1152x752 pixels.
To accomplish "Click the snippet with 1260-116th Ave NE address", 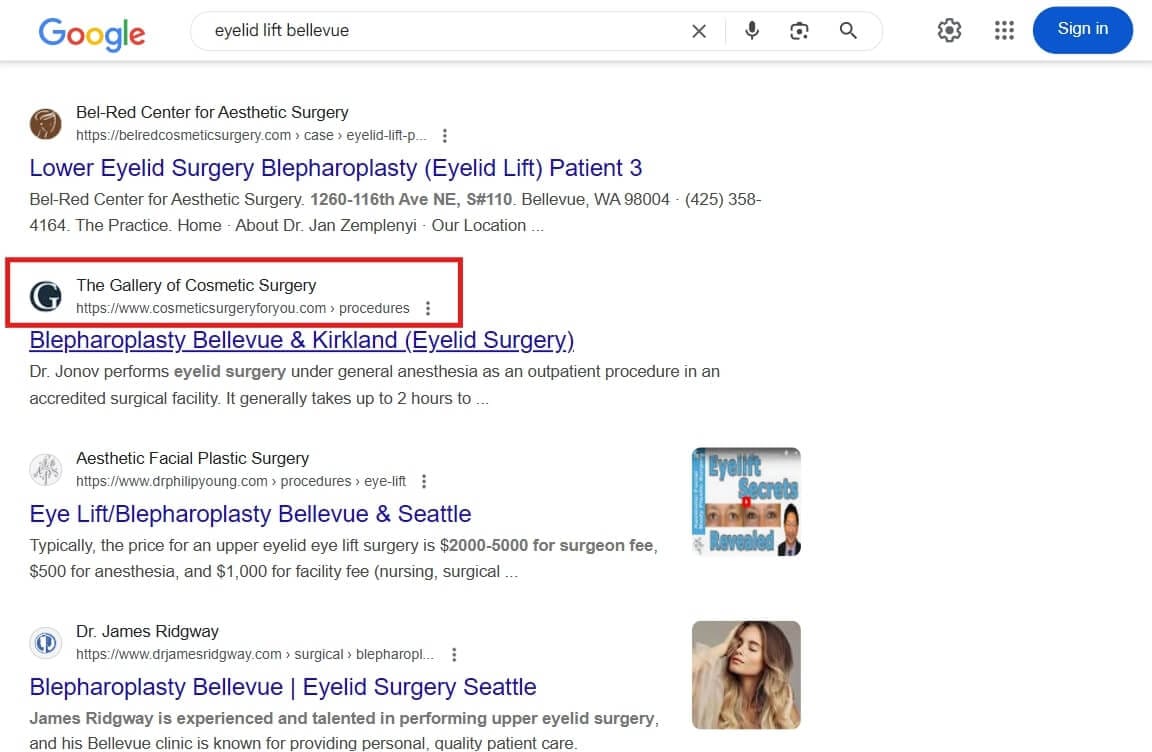I will click(x=395, y=212).
